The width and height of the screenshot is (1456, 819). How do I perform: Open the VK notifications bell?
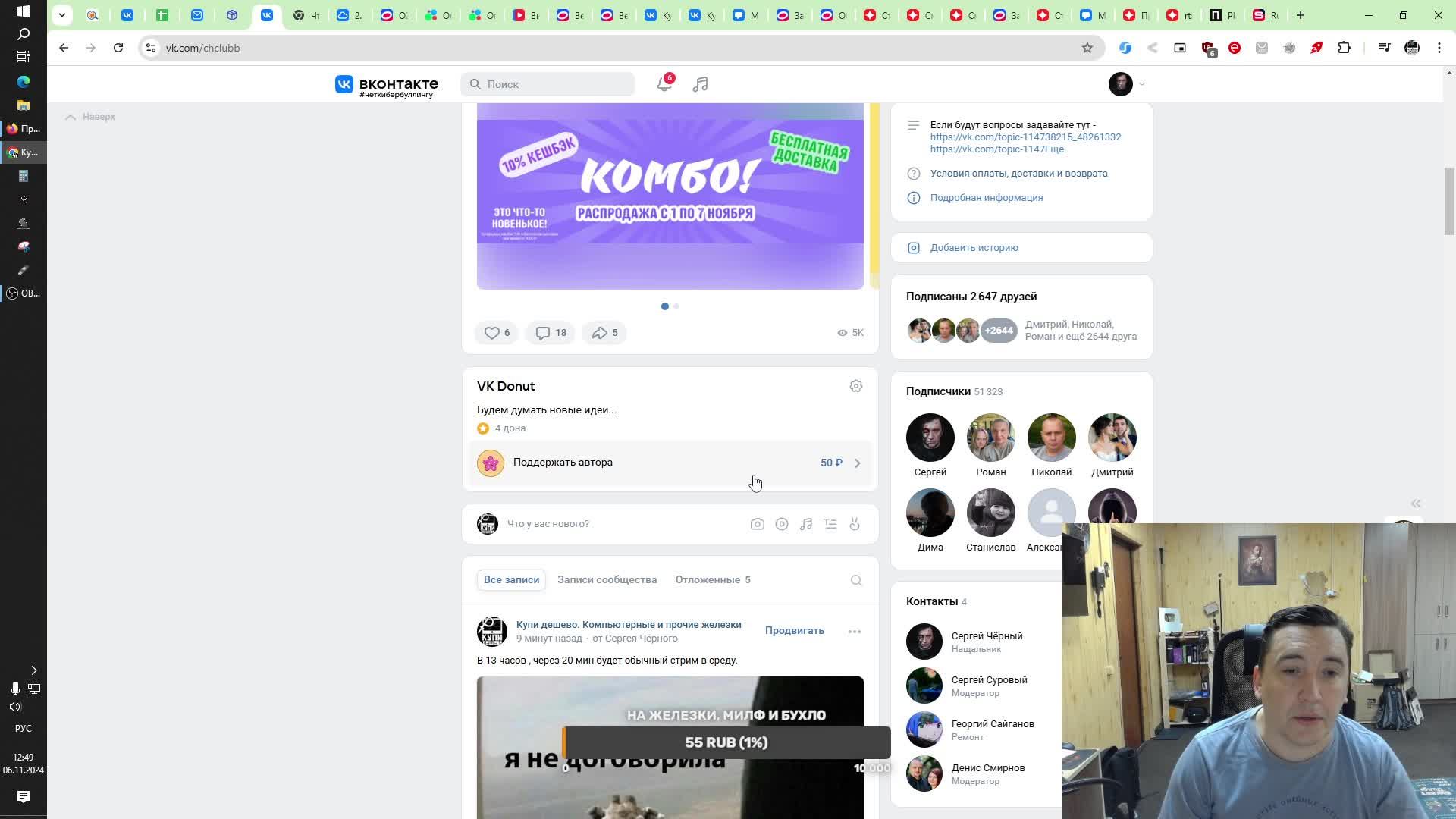coord(664,84)
